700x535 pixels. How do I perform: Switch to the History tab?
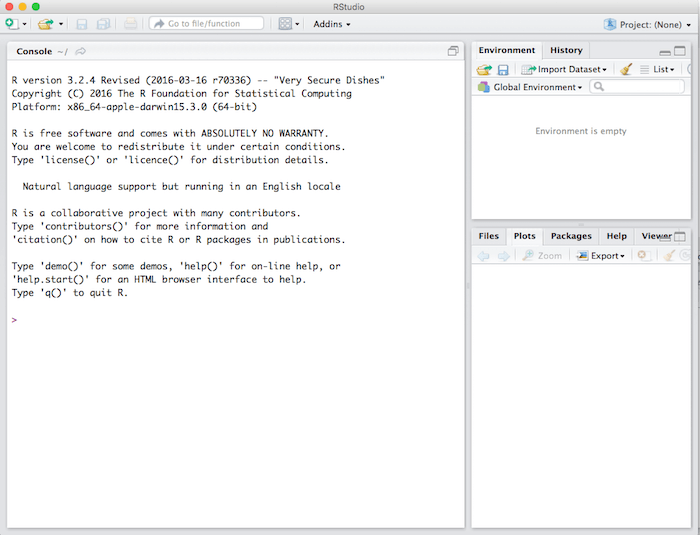pyautogui.click(x=566, y=50)
